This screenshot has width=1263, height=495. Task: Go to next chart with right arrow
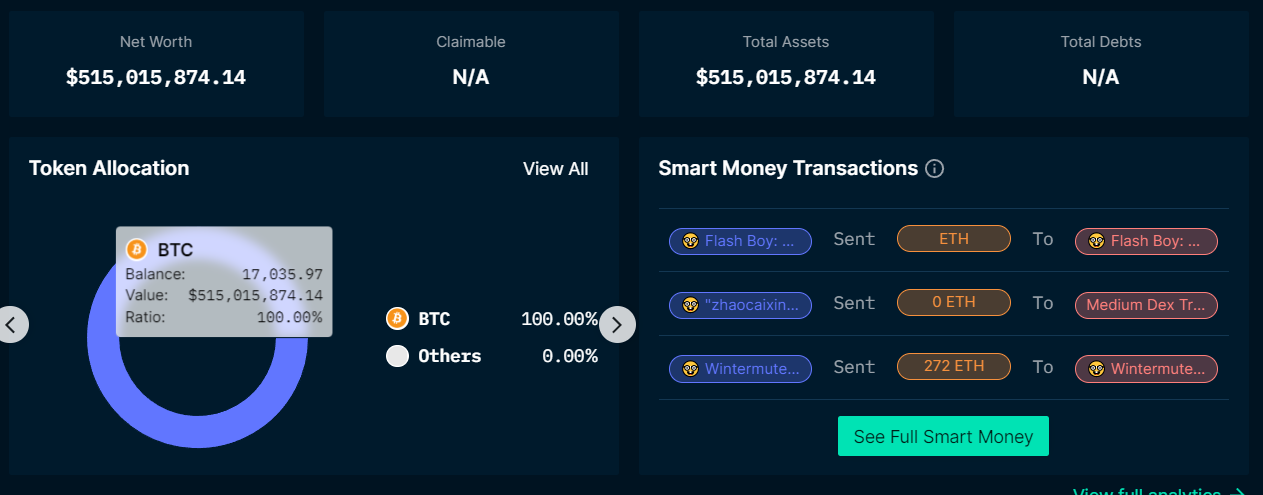617,324
